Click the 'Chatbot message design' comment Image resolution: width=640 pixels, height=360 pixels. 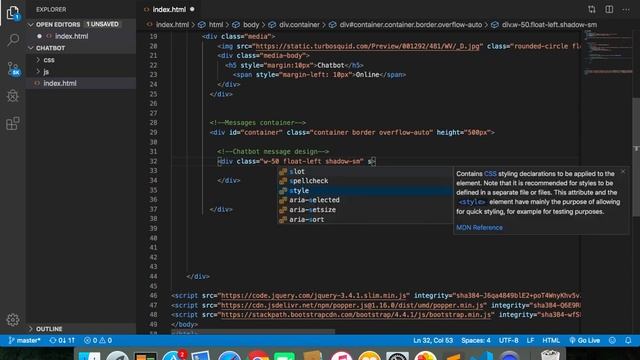[273, 151]
